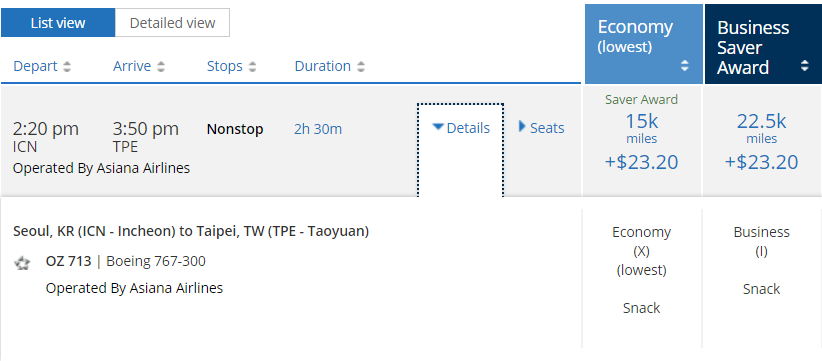Expand the Seats section
822x361 pixels.
[x=542, y=128]
